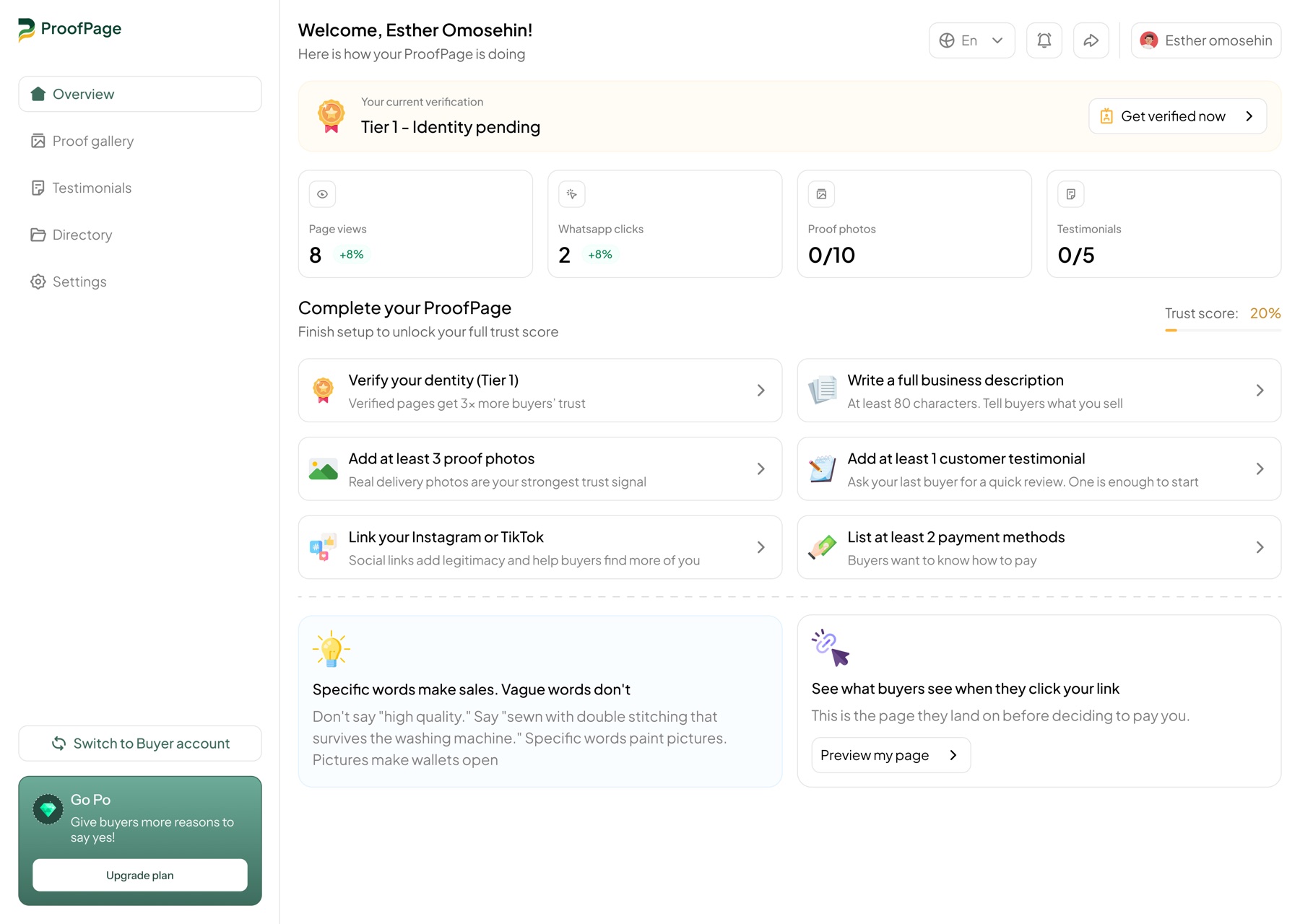Viewport: 1300px width, 924px height.
Task: Click Upgrade plan button
Action: click(x=140, y=875)
